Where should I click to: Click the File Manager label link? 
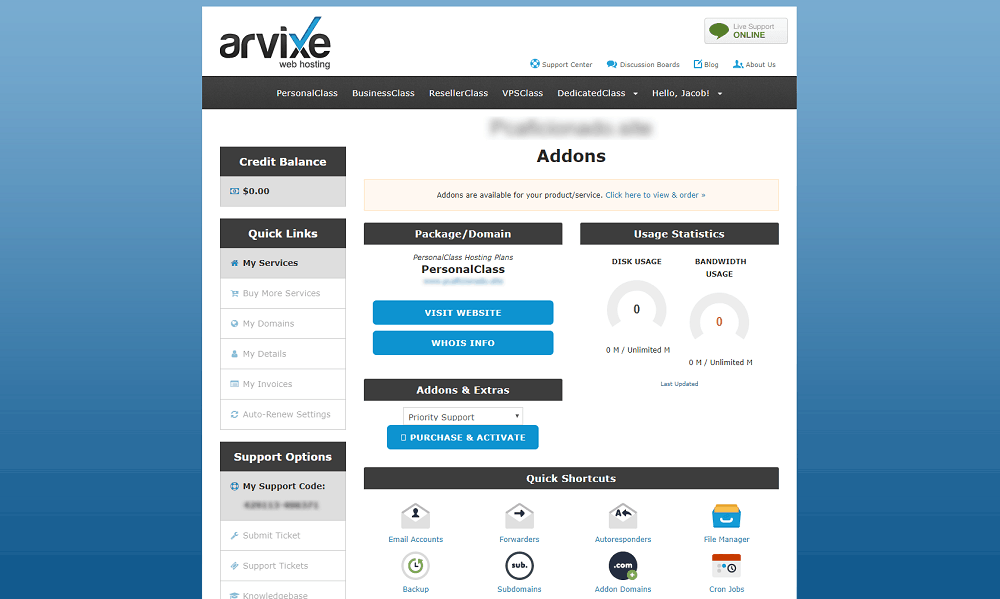click(x=726, y=540)
